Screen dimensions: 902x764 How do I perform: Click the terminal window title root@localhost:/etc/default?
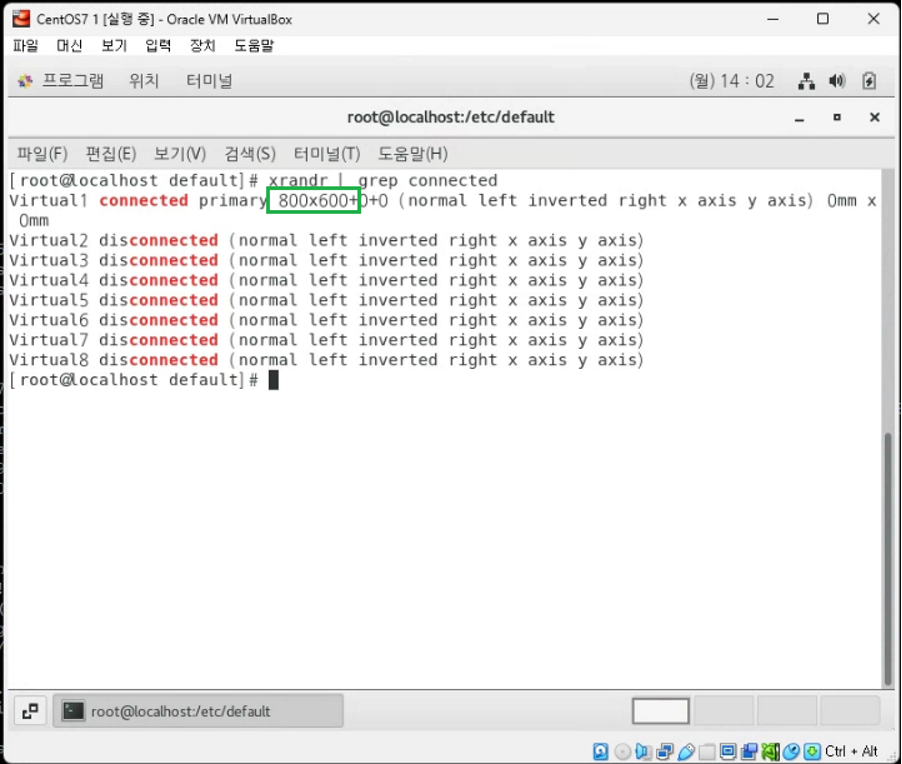[x=450, y=117]
